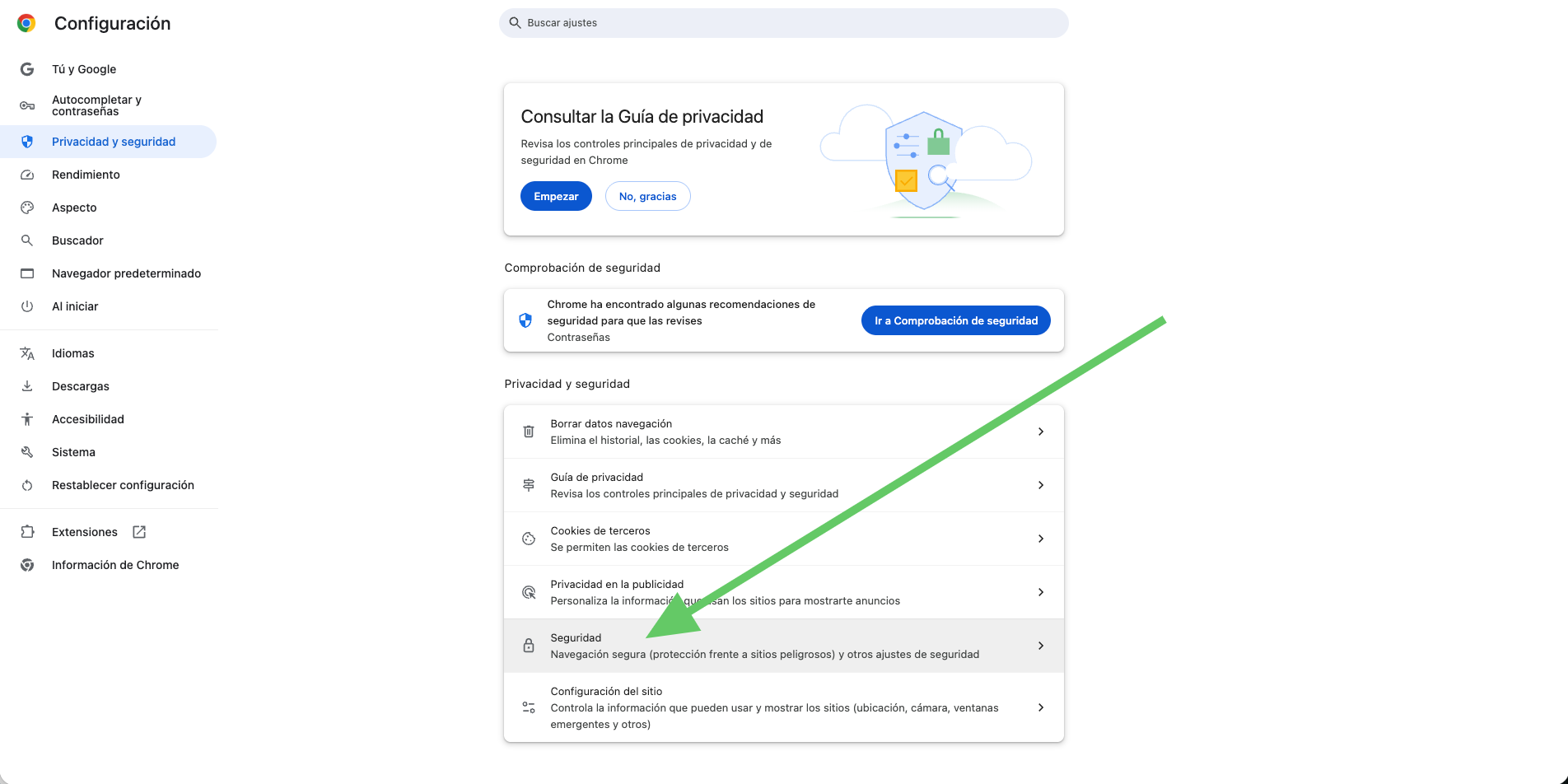
Task: Go to Idiomas settings section
Action: point(73,353)
